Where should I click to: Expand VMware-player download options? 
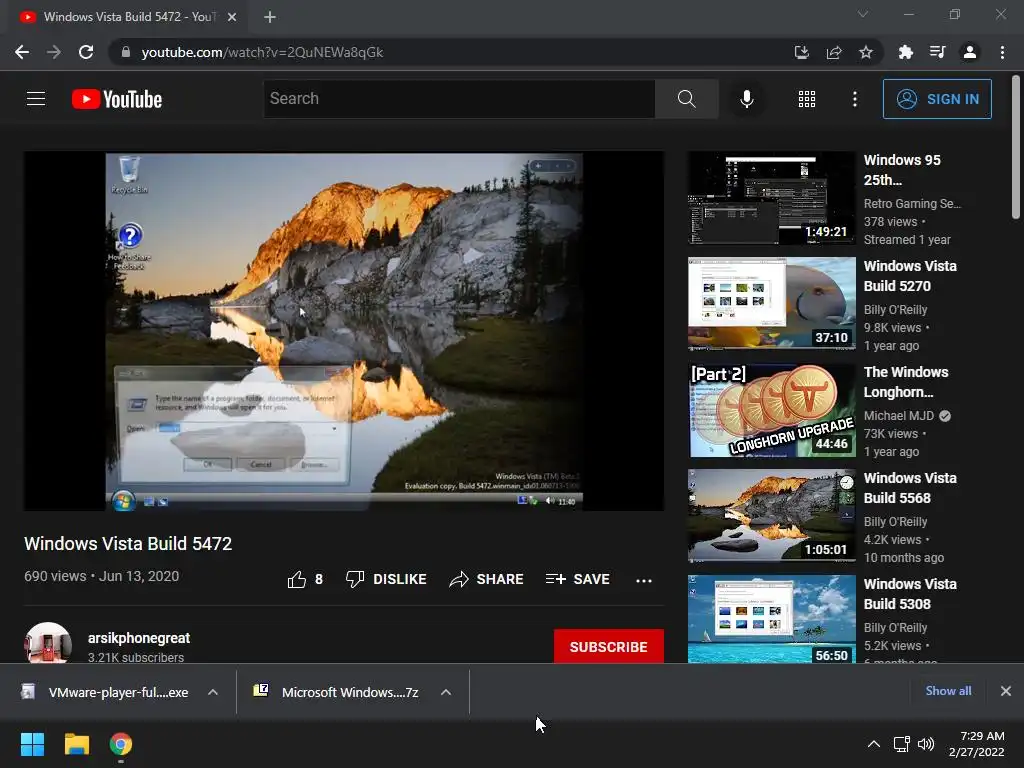click(x=213, y=692)
